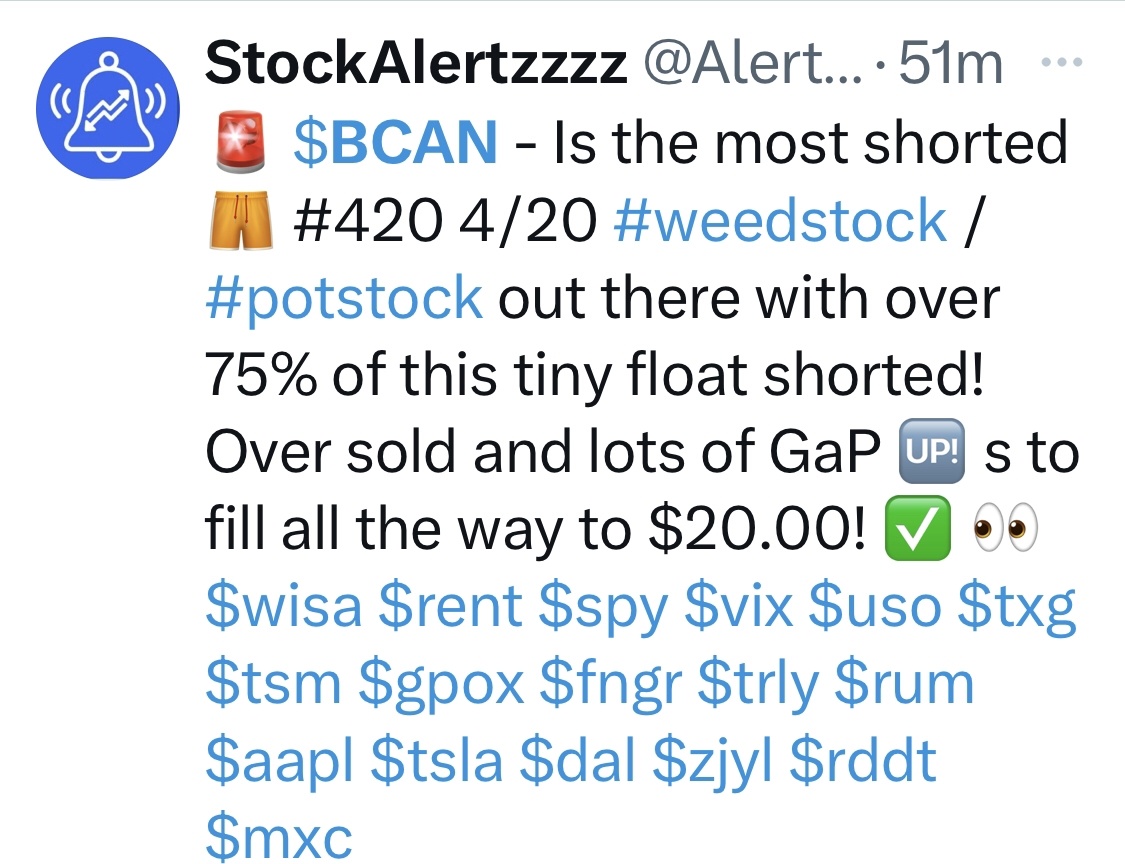Click the blue UP! emoji
The image size is (1125, 864).
tap(931, 451)
